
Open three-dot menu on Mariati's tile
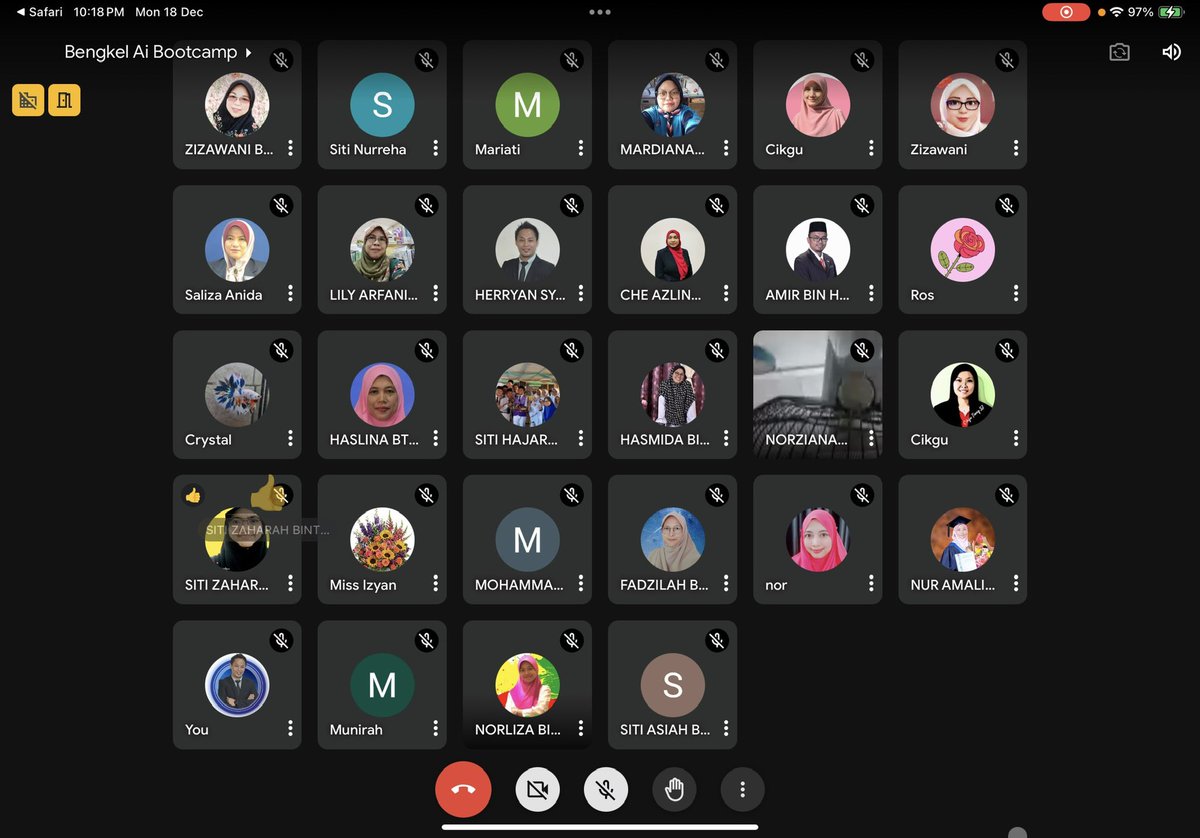click(x=581, y=148)
